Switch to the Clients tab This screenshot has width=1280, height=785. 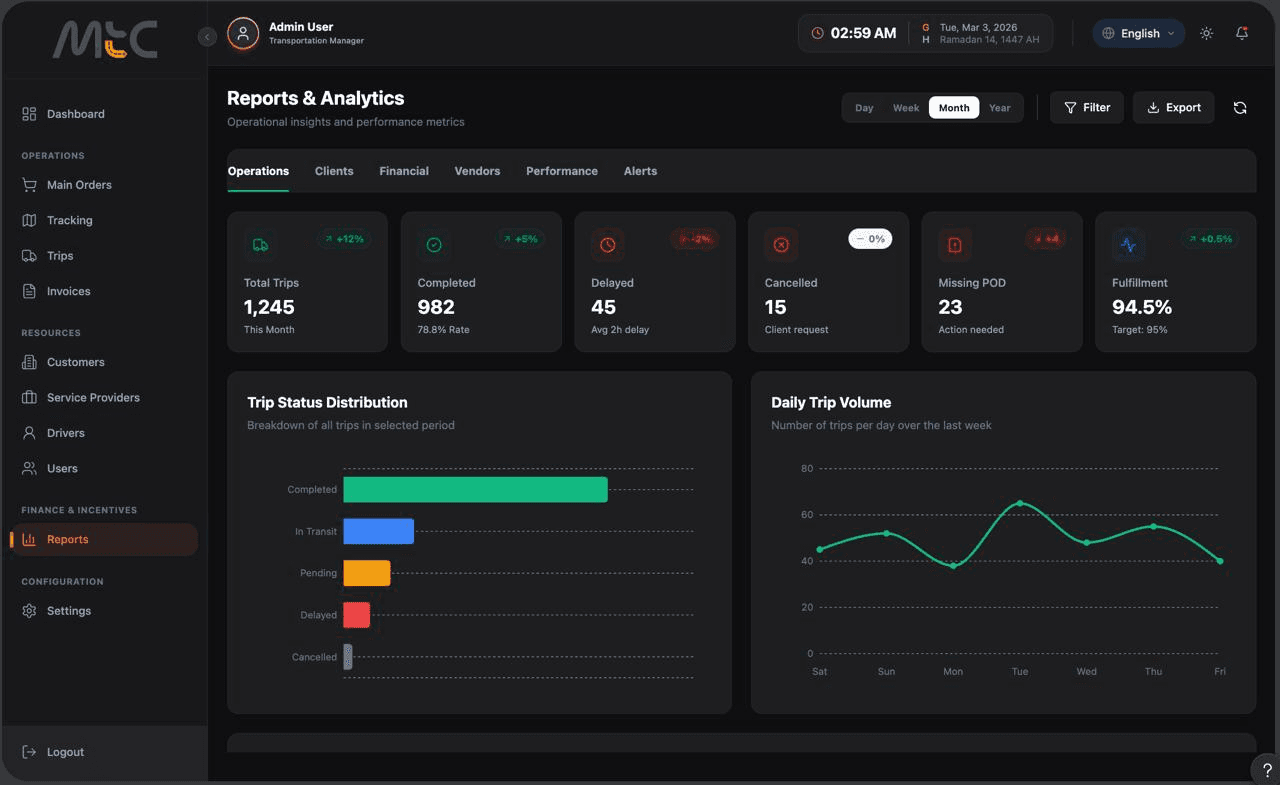click(x=334, y=171)
